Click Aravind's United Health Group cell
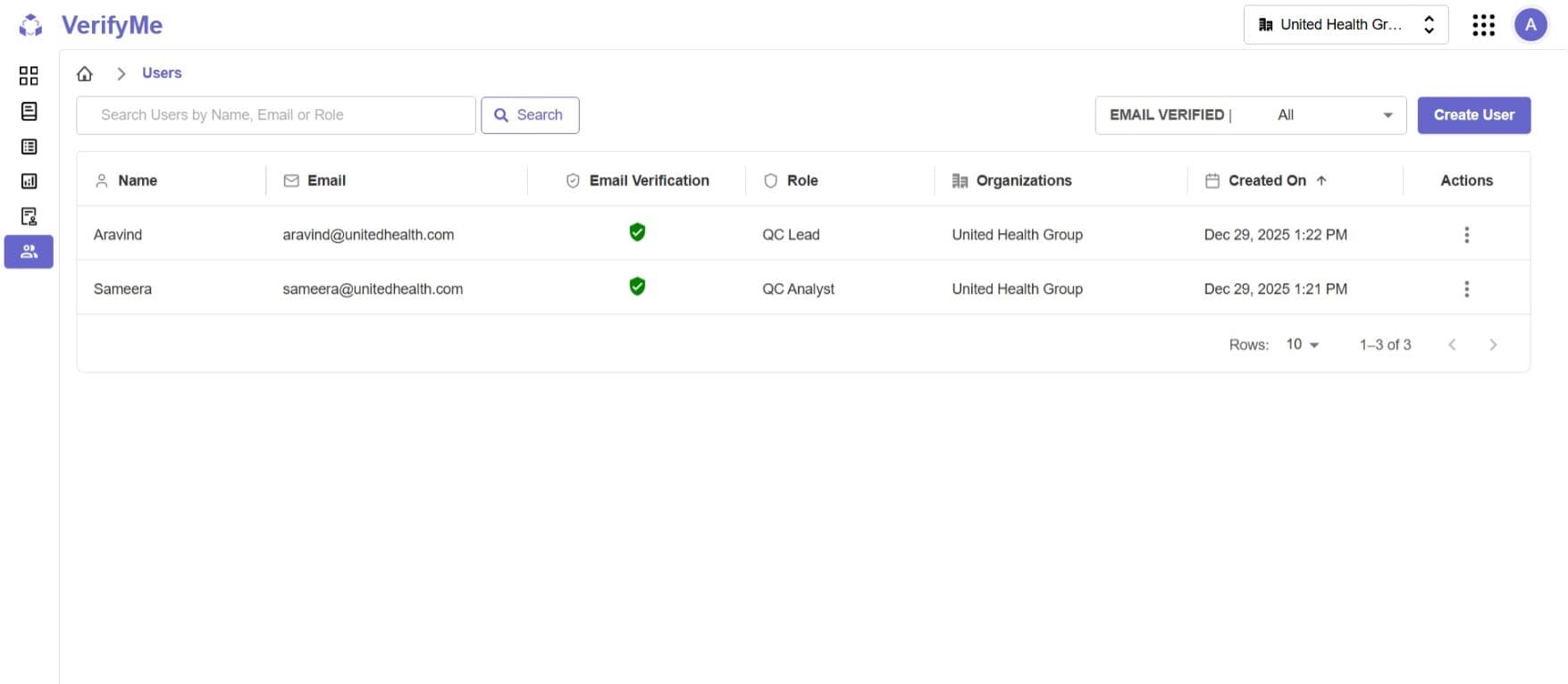Image resolution: width=1568 pixels, height=684 pixels. click(1017, 235)
